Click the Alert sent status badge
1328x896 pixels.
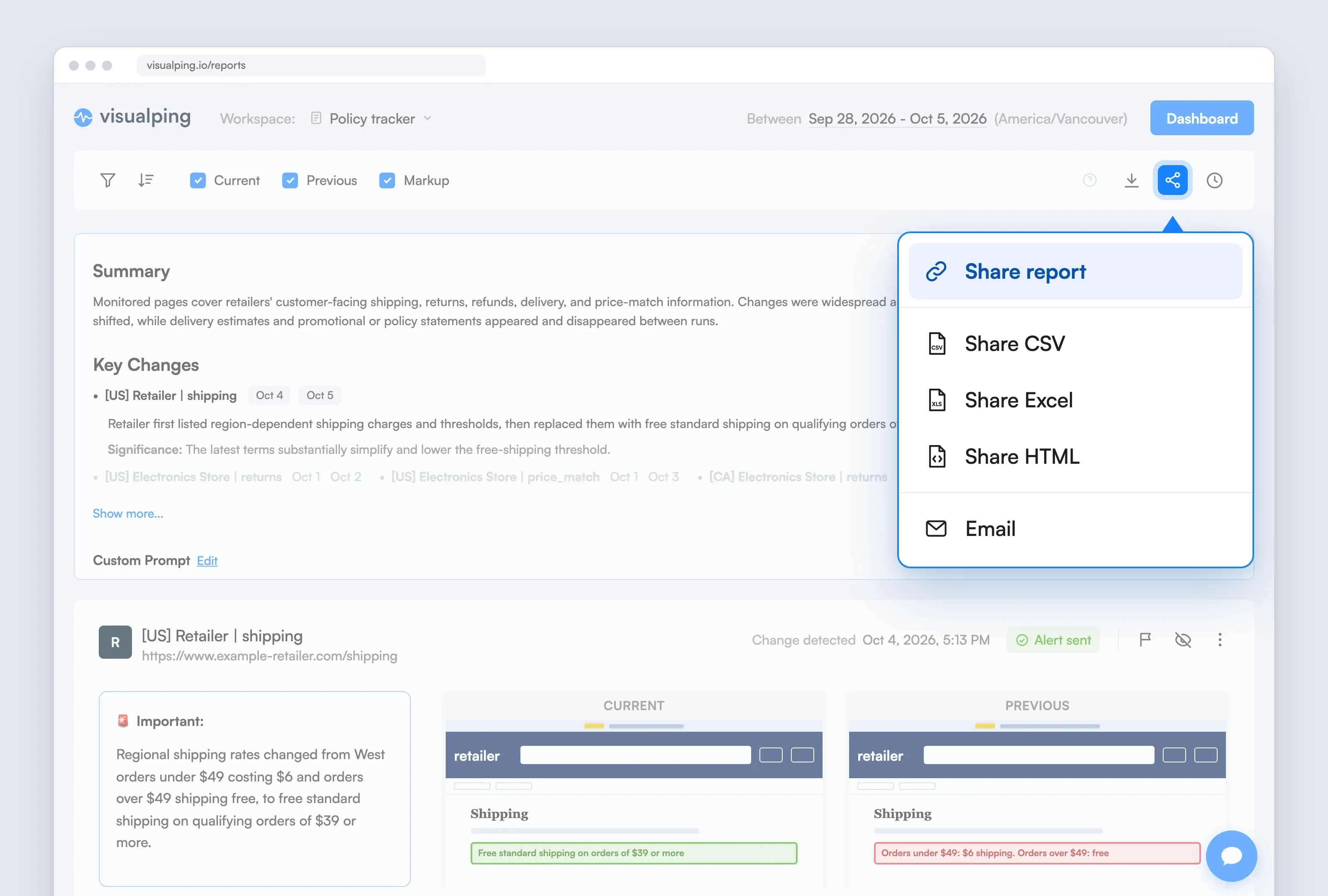[x=1053, y=640]
